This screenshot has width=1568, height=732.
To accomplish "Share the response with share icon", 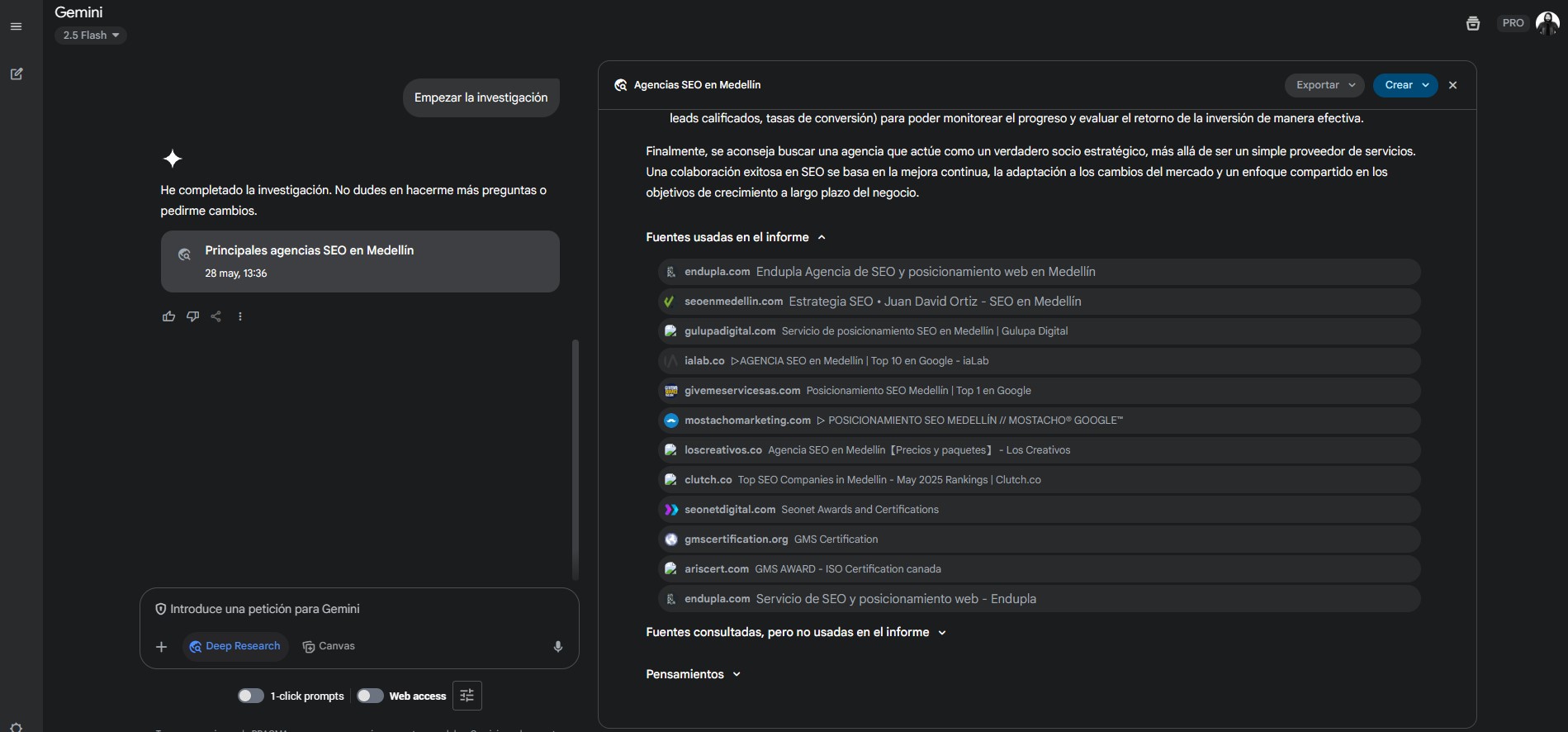I will [x=216, y=316].
